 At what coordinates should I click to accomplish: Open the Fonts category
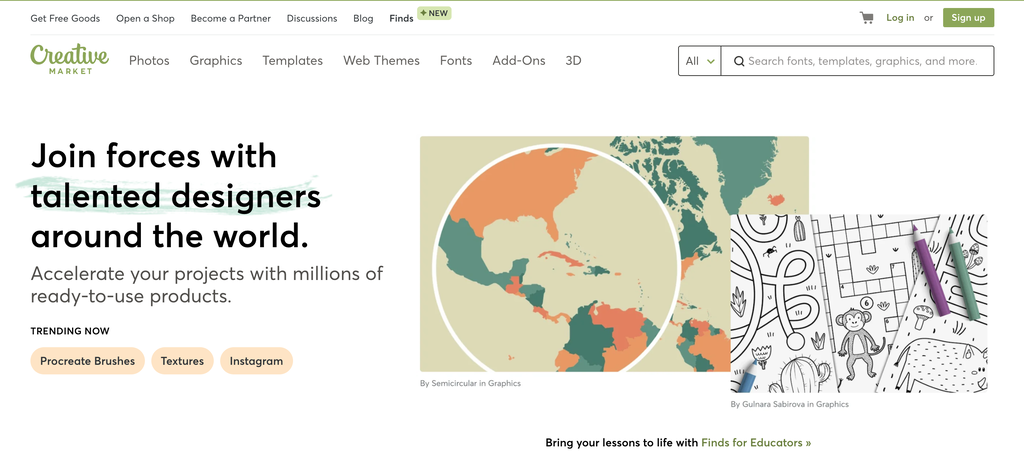(456, 61)
